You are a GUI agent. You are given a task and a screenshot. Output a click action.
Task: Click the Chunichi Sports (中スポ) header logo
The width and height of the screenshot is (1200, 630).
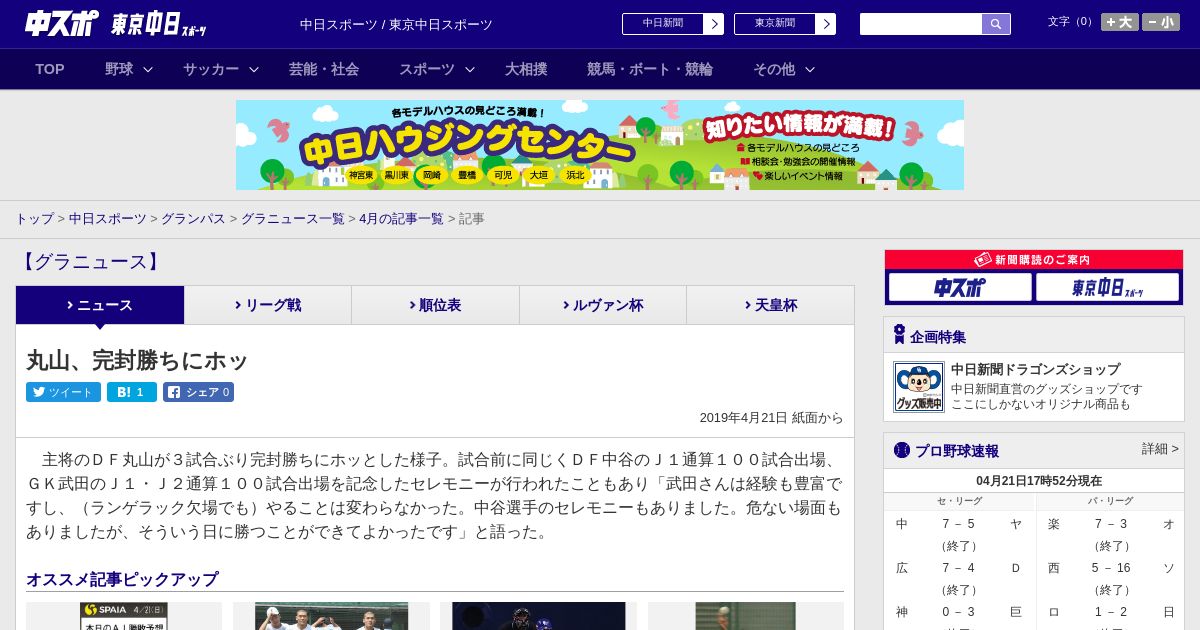click(x=62, y=23)
